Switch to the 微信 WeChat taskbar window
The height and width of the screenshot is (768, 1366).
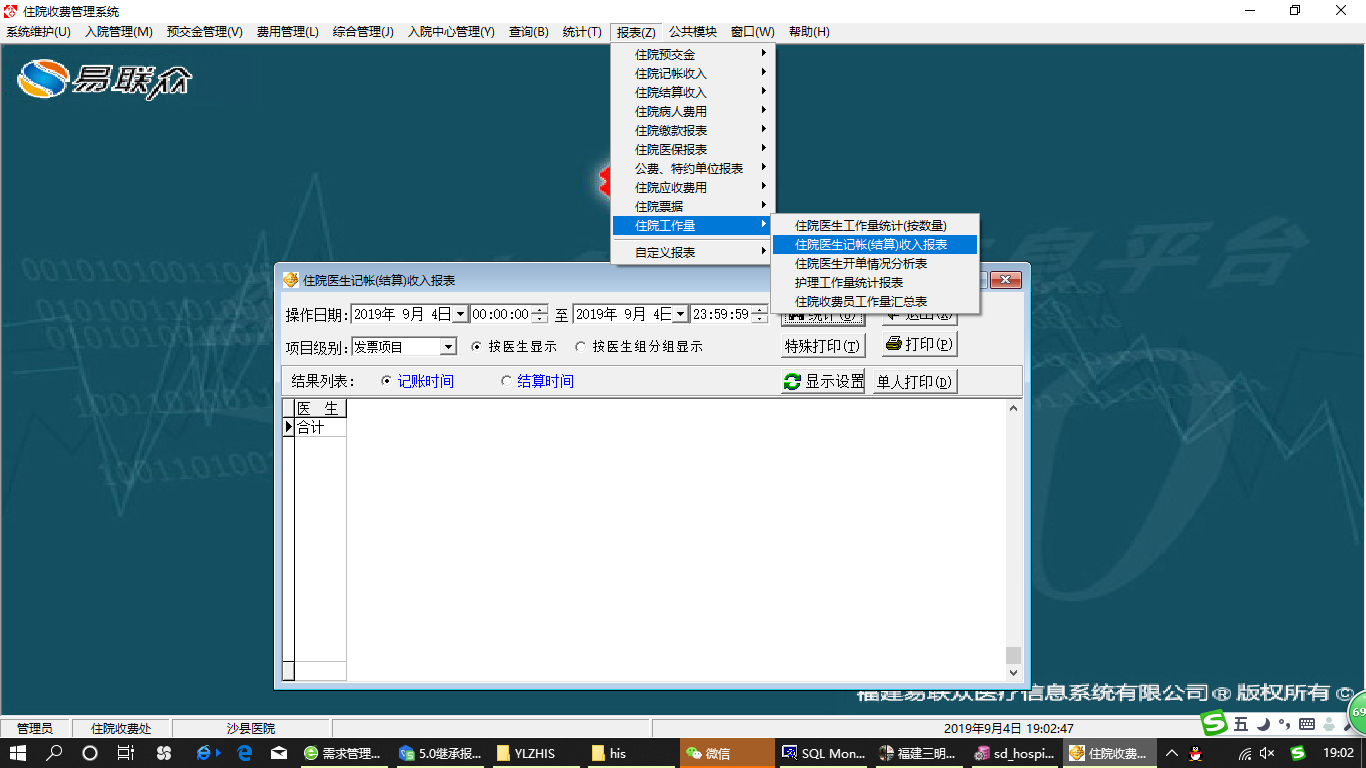click(x=728, y=753)
